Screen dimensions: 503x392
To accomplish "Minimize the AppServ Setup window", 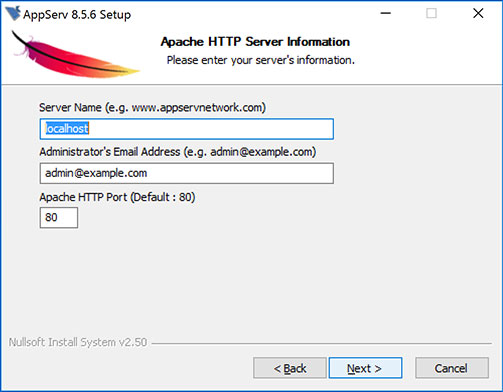I will [386, 13].
